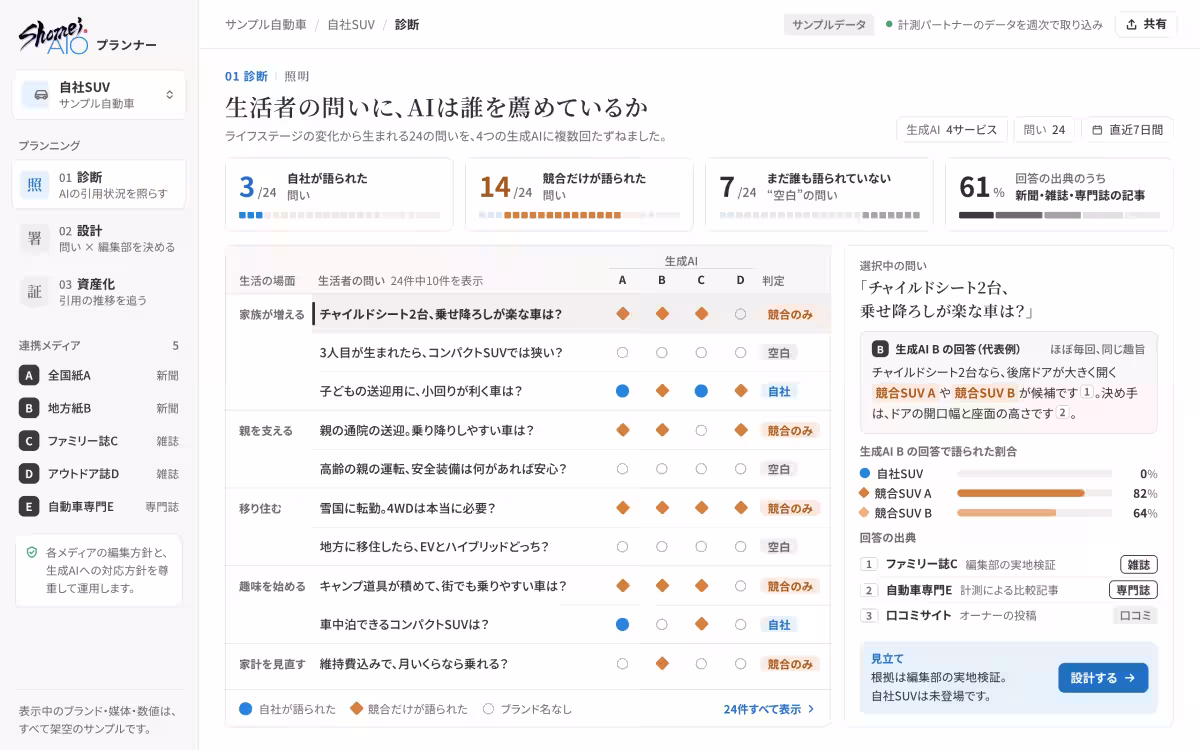Click the AI D empty circle in チャイルドシート row

coord(740,314)
